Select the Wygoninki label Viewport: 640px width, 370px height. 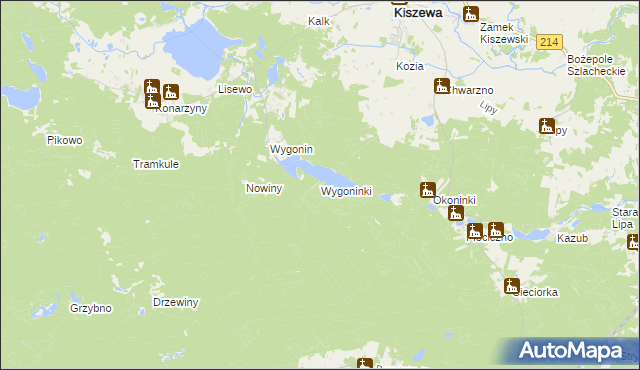pyautogui.click(x=346, y=191)
